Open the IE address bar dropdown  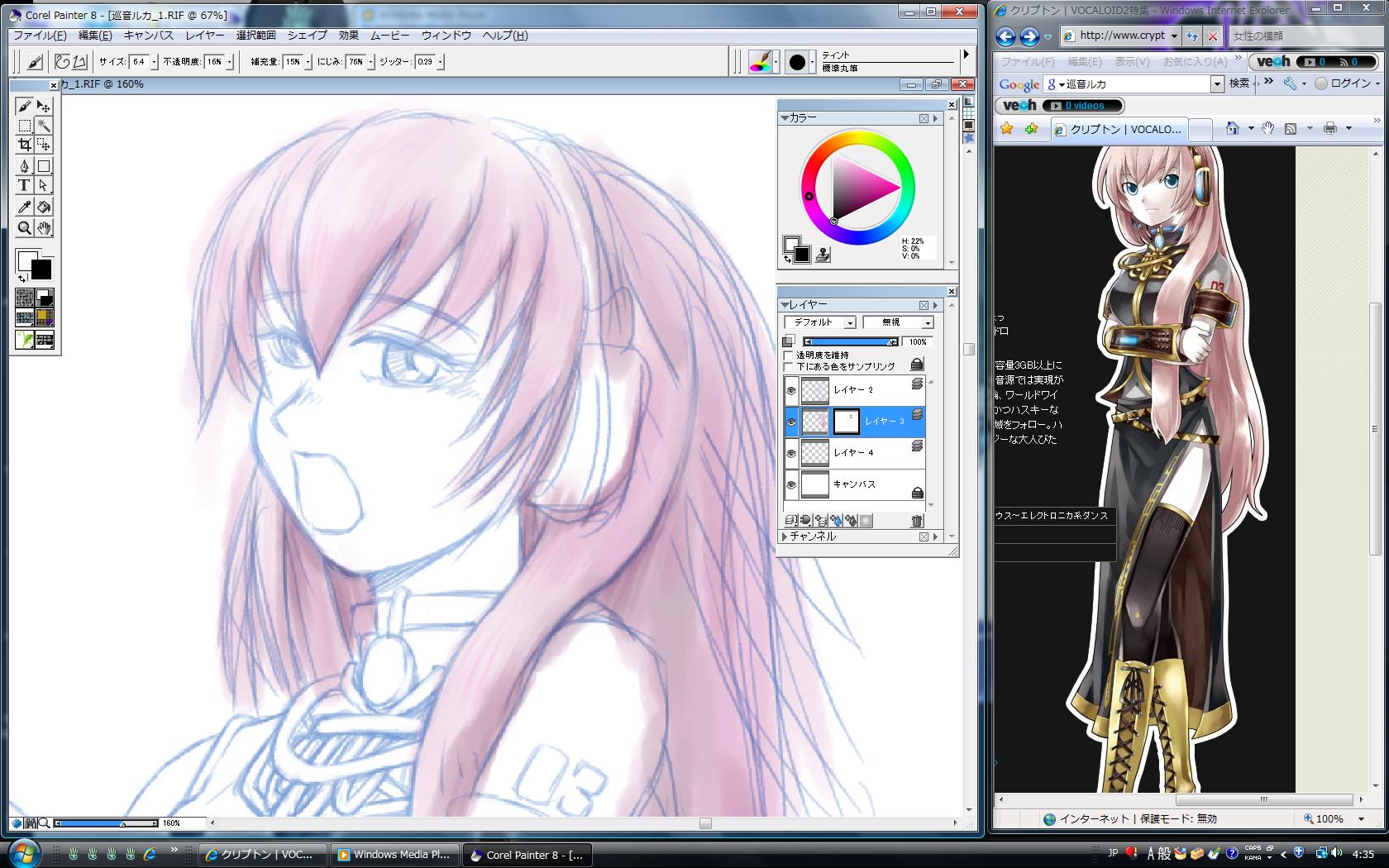point(1174,36)
